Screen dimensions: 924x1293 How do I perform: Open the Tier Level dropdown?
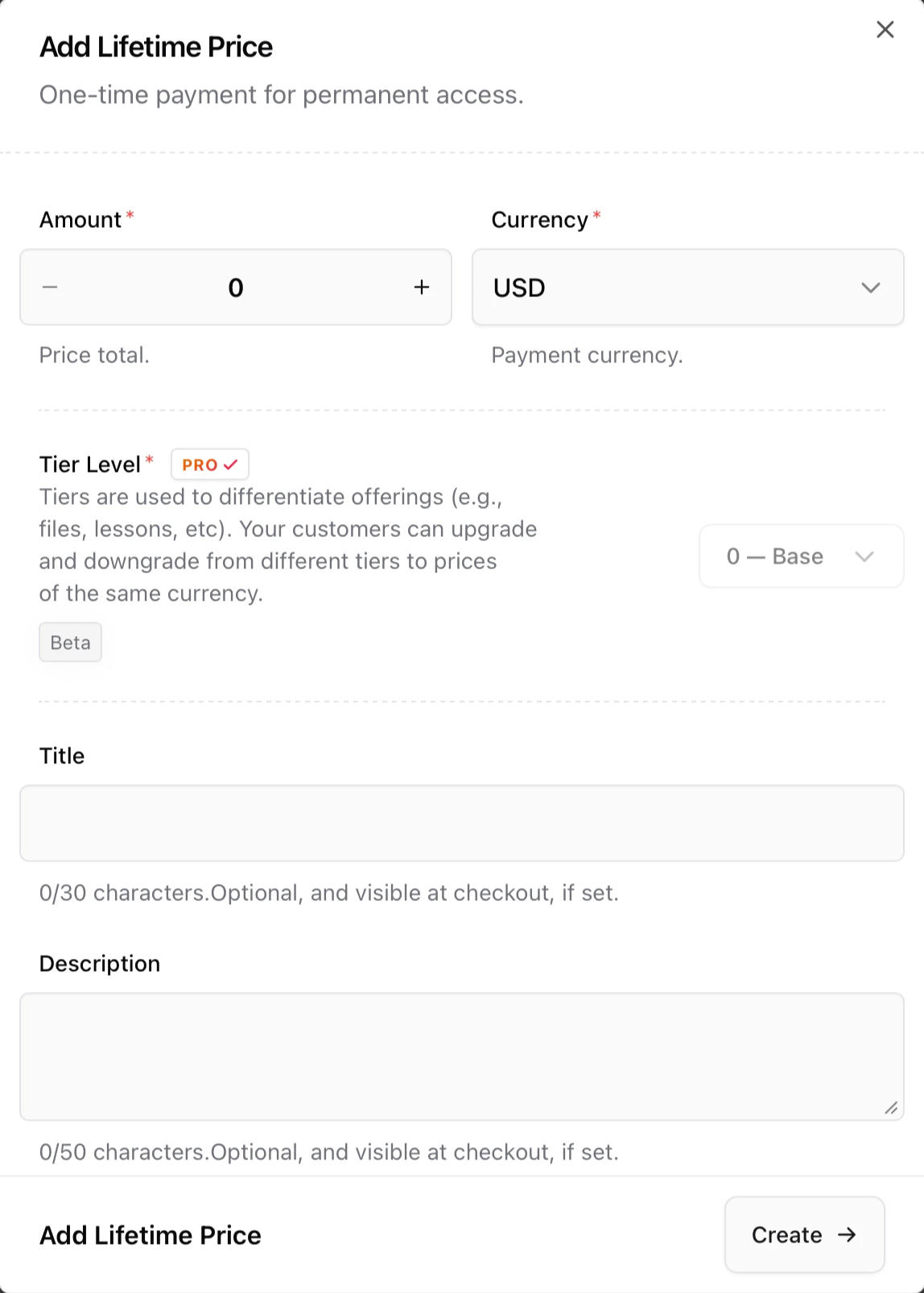click(x=800, y=556)
